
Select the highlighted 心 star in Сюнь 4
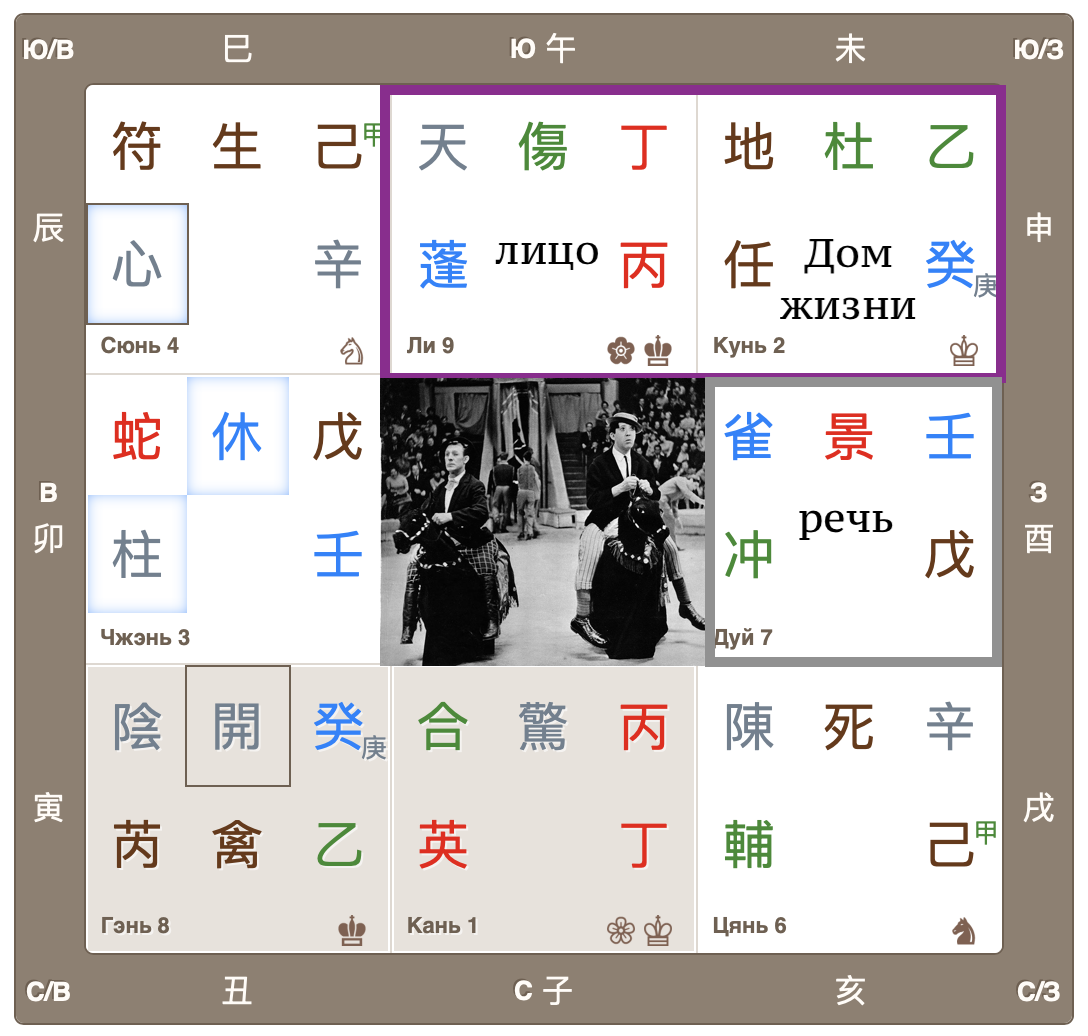138,264
